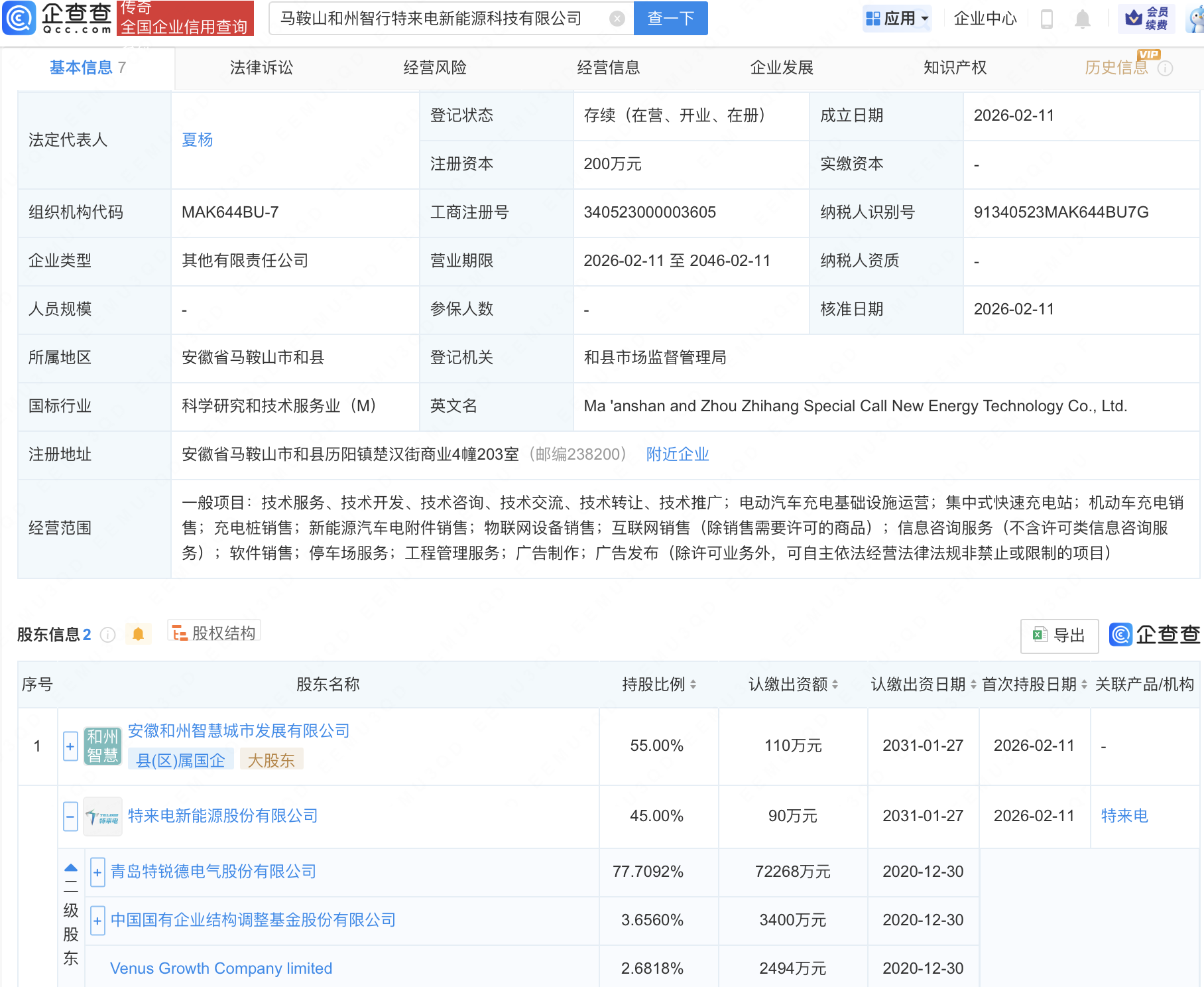Viewport: 1204px width, 987px height.
Task: Open the 应用 dropdown menu
Action: pos(897,19)
